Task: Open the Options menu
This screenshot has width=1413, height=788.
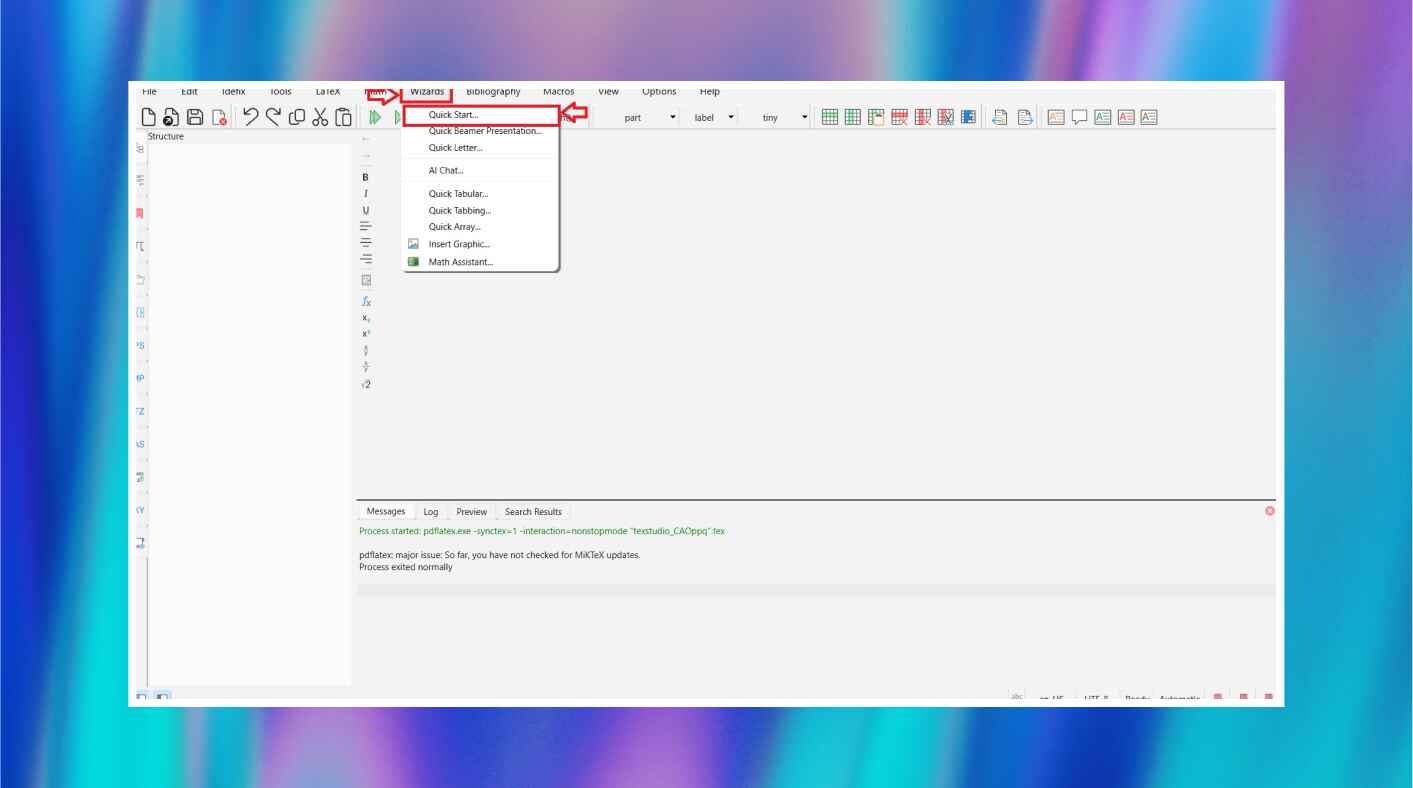Action: point(659,91)
